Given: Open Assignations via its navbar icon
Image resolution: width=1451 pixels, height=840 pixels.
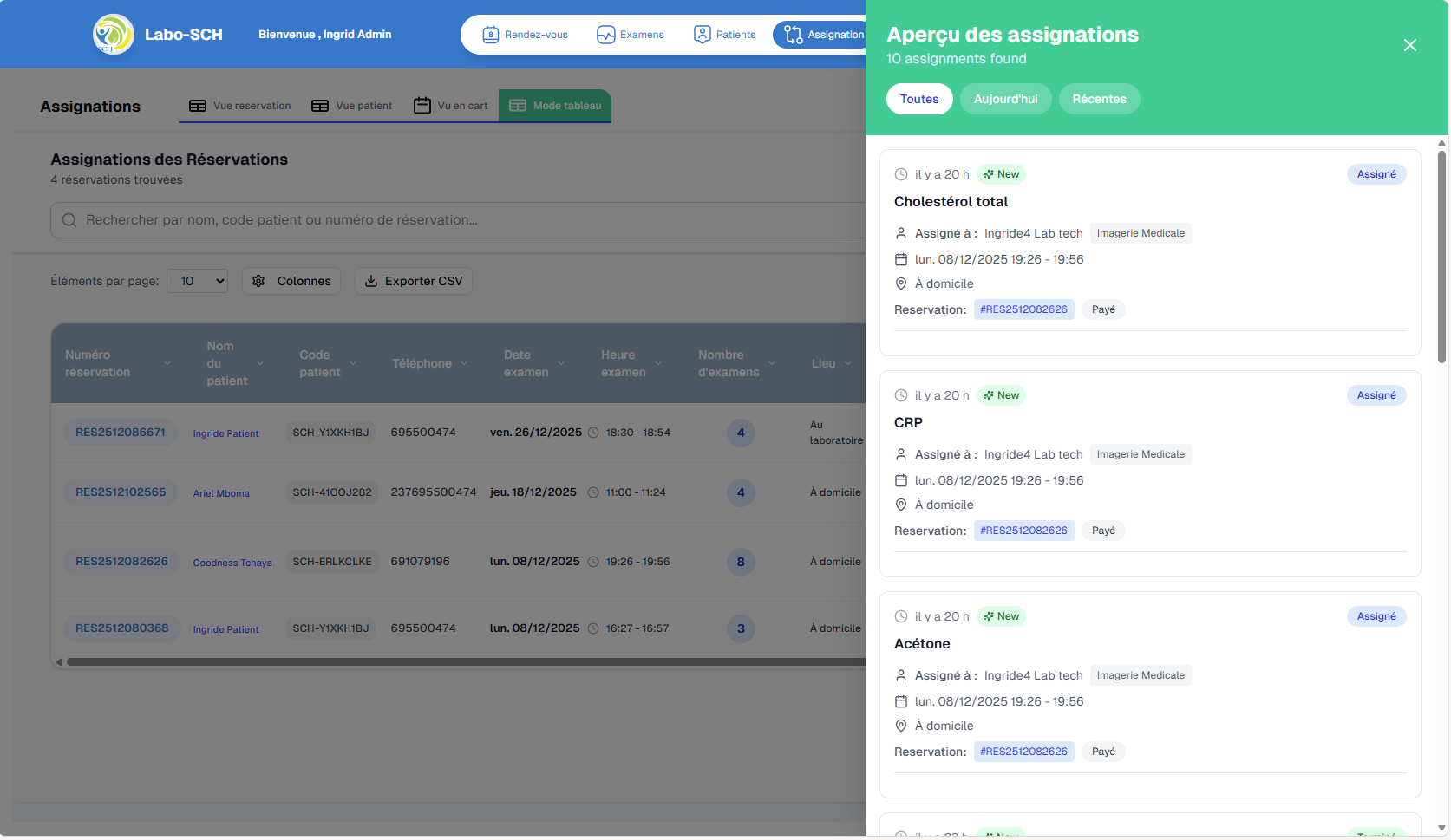Looking at the screenshot, I should (792, 34).
